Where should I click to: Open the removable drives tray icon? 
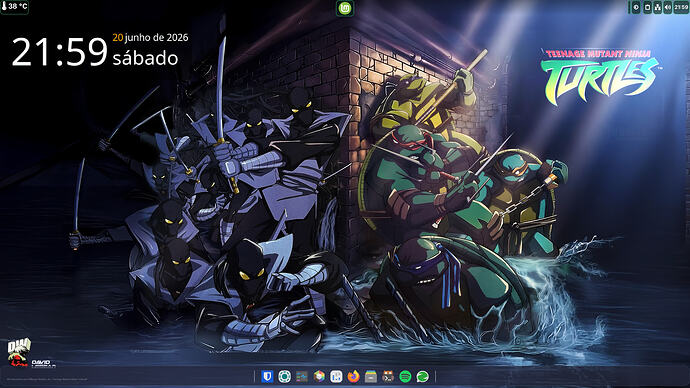647,7
